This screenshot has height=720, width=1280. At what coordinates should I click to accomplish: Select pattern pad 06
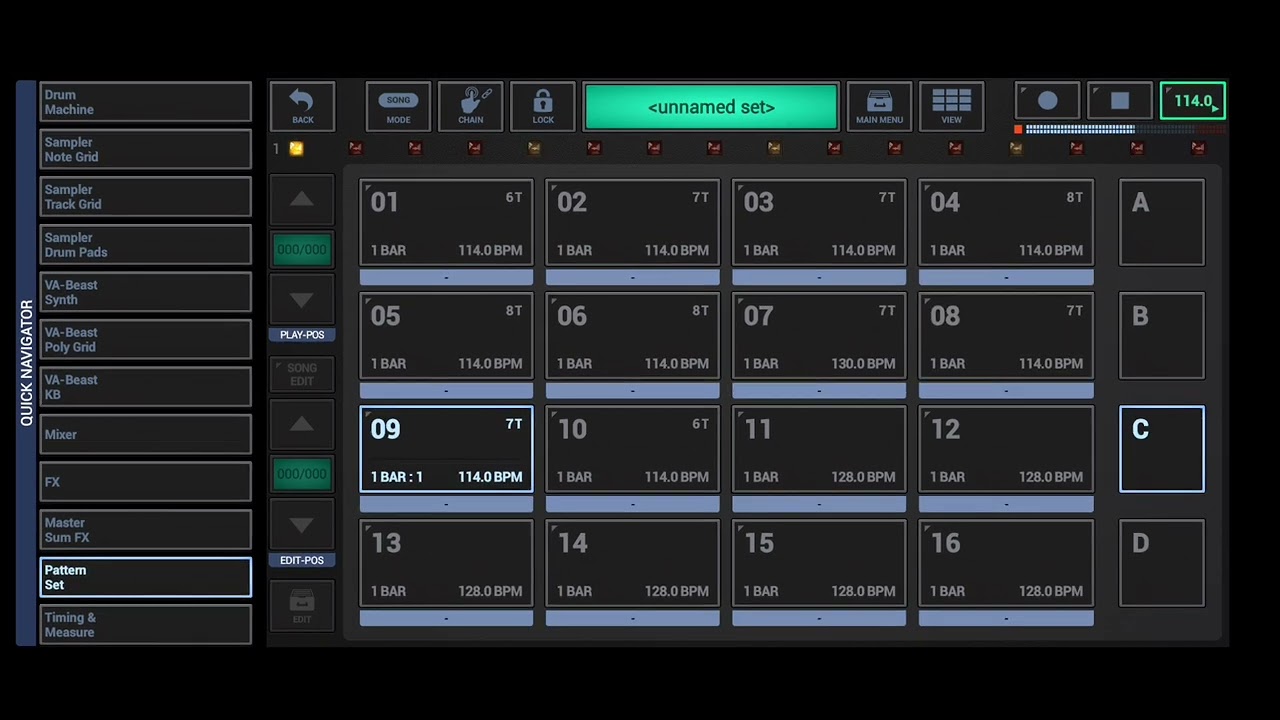coord(633,336)
